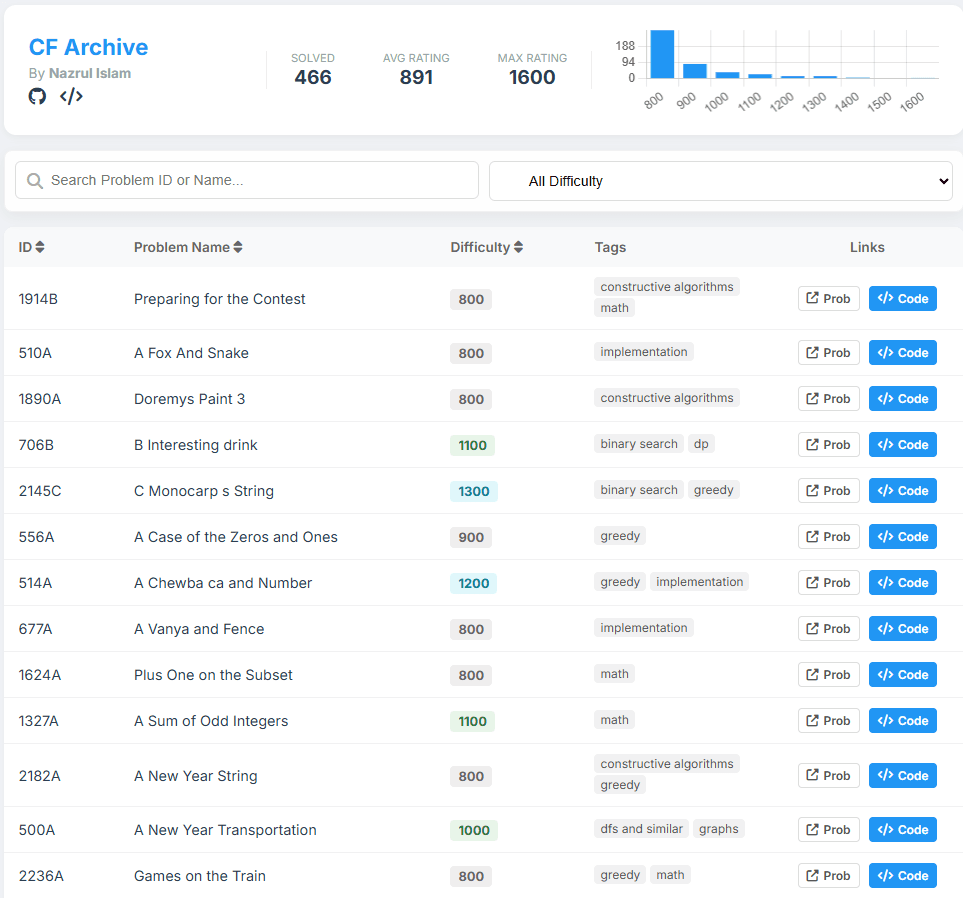Open Prob link for B Interesting drink
The image size is (963, 898).
click(x=828, y=445)
